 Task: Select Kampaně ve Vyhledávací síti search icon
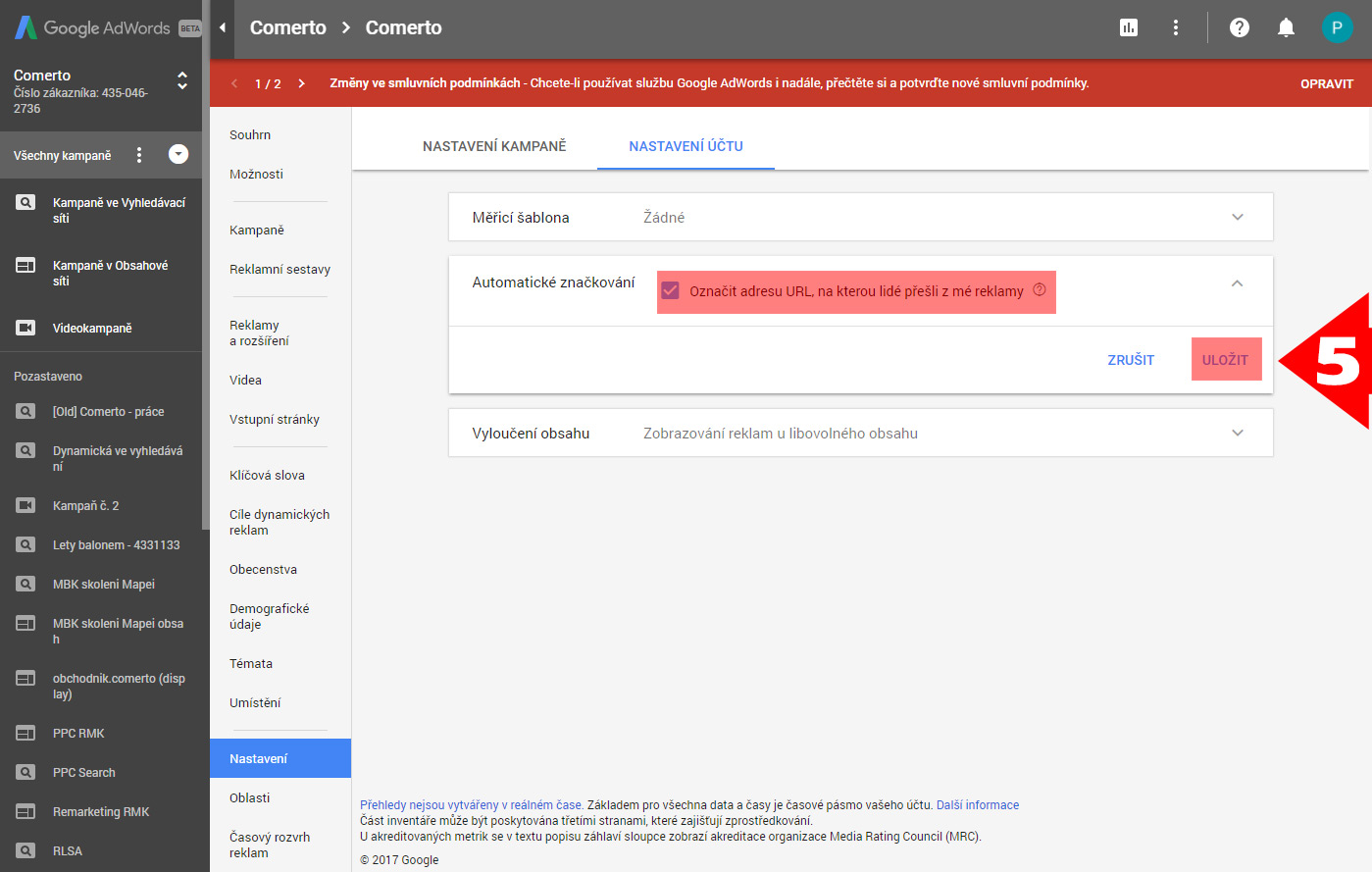tap(25, 202)
